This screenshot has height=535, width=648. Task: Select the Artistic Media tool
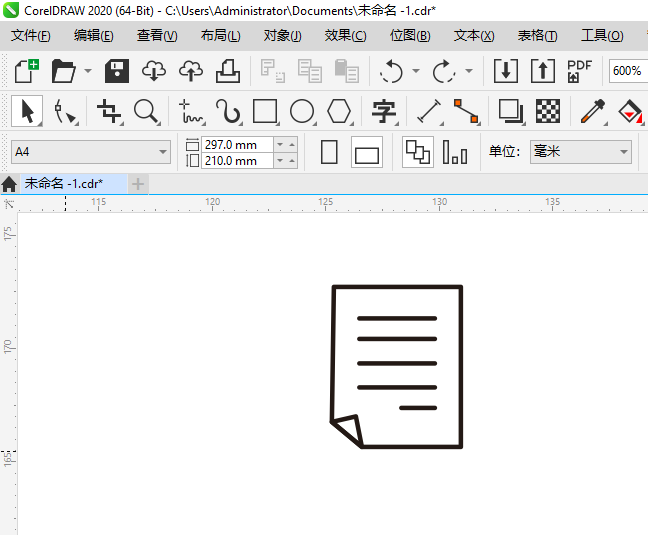(228, 111)
